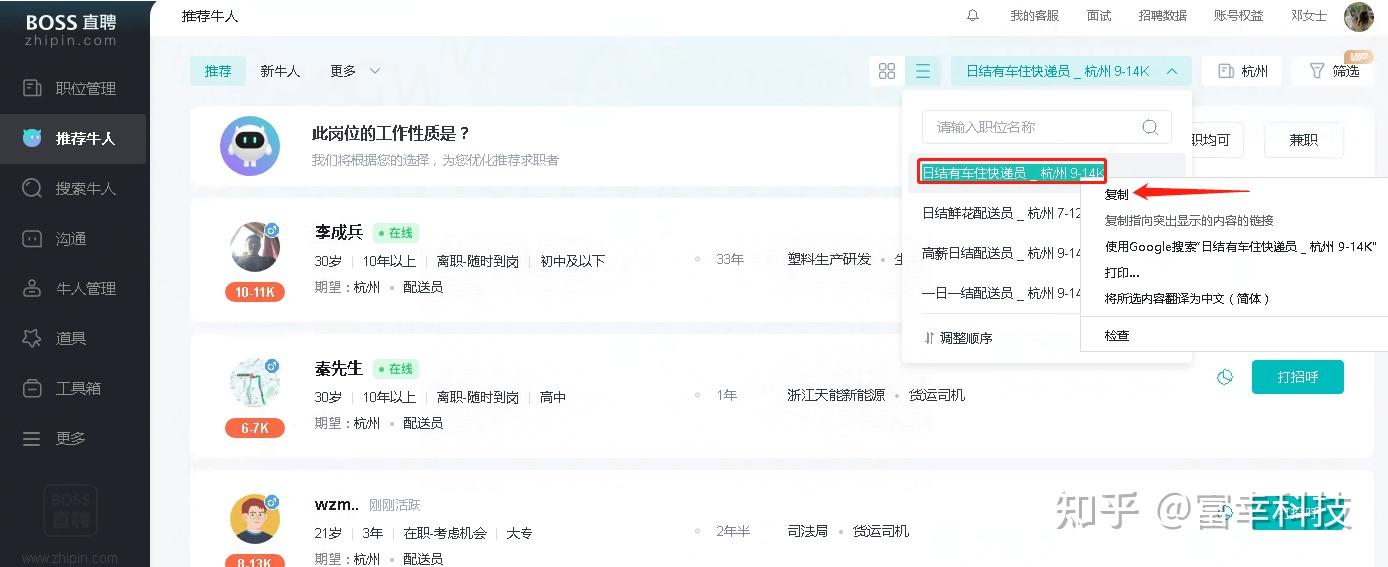Choose 一日一结配送员 job option
Screen dimensions: 1388x567
tap(1002, 293)
